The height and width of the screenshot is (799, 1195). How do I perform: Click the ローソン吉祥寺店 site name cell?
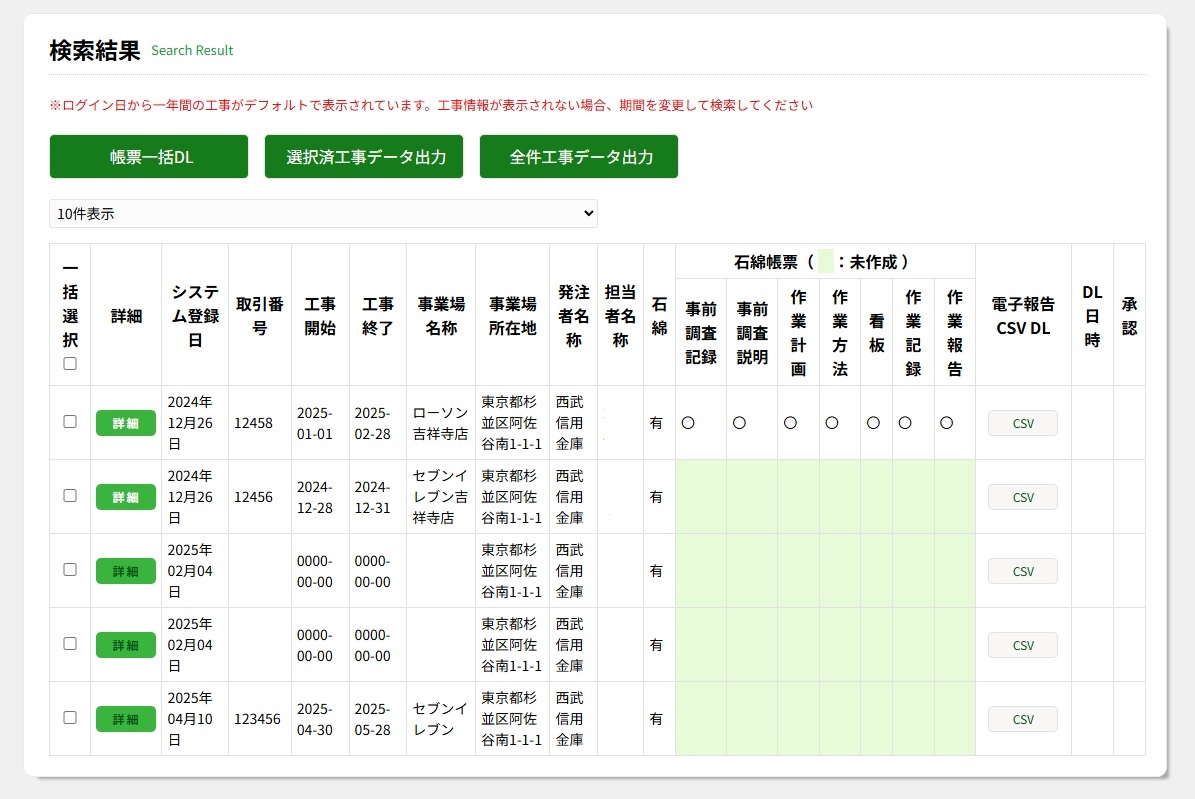pyautogui.click(x=441, y=423)
